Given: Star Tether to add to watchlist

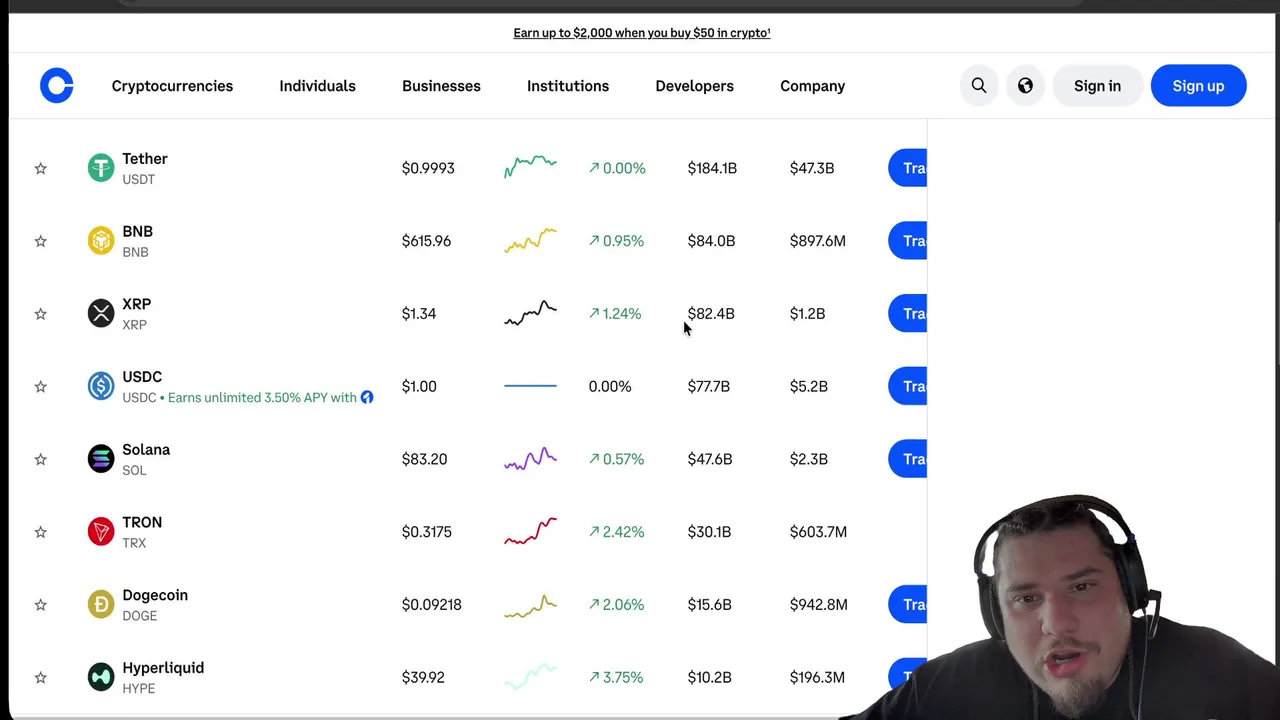Looking at the screenshot, I should coord(41,168).
